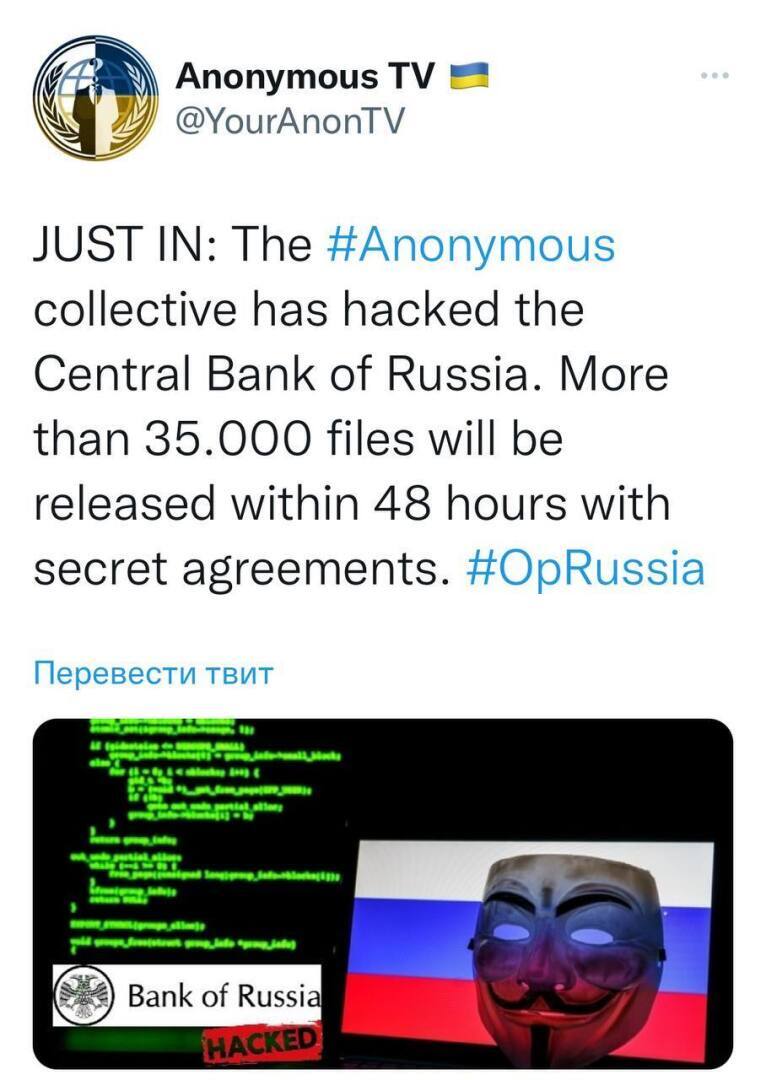Follow the #Anonymous hashtag link
766x1080 pixels.
[x=471, y=245]
